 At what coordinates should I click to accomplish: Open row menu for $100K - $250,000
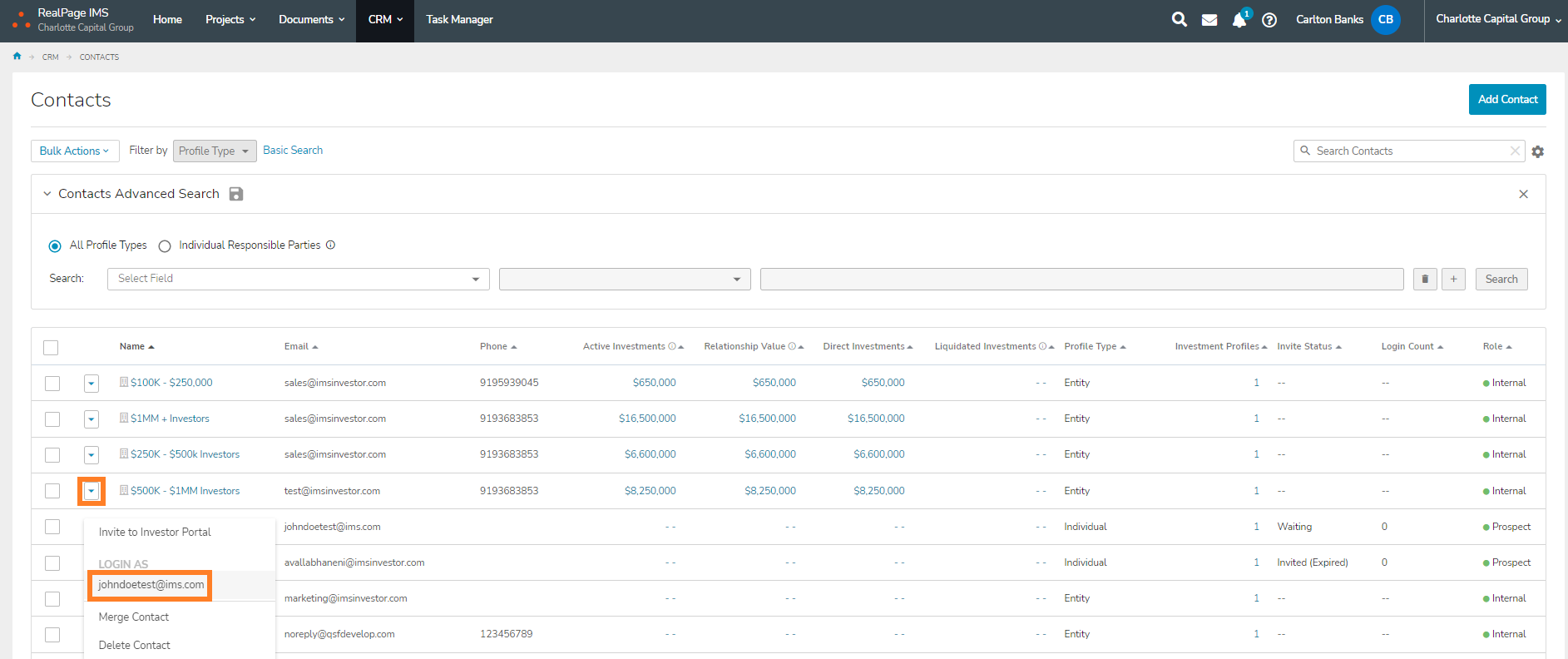coord(92,384)
